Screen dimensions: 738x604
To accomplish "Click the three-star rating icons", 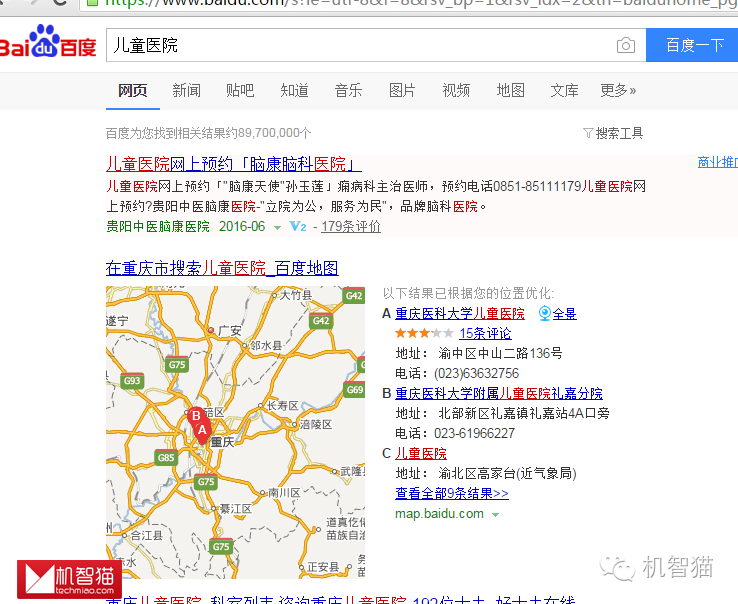I will click(x=424, y=333).
